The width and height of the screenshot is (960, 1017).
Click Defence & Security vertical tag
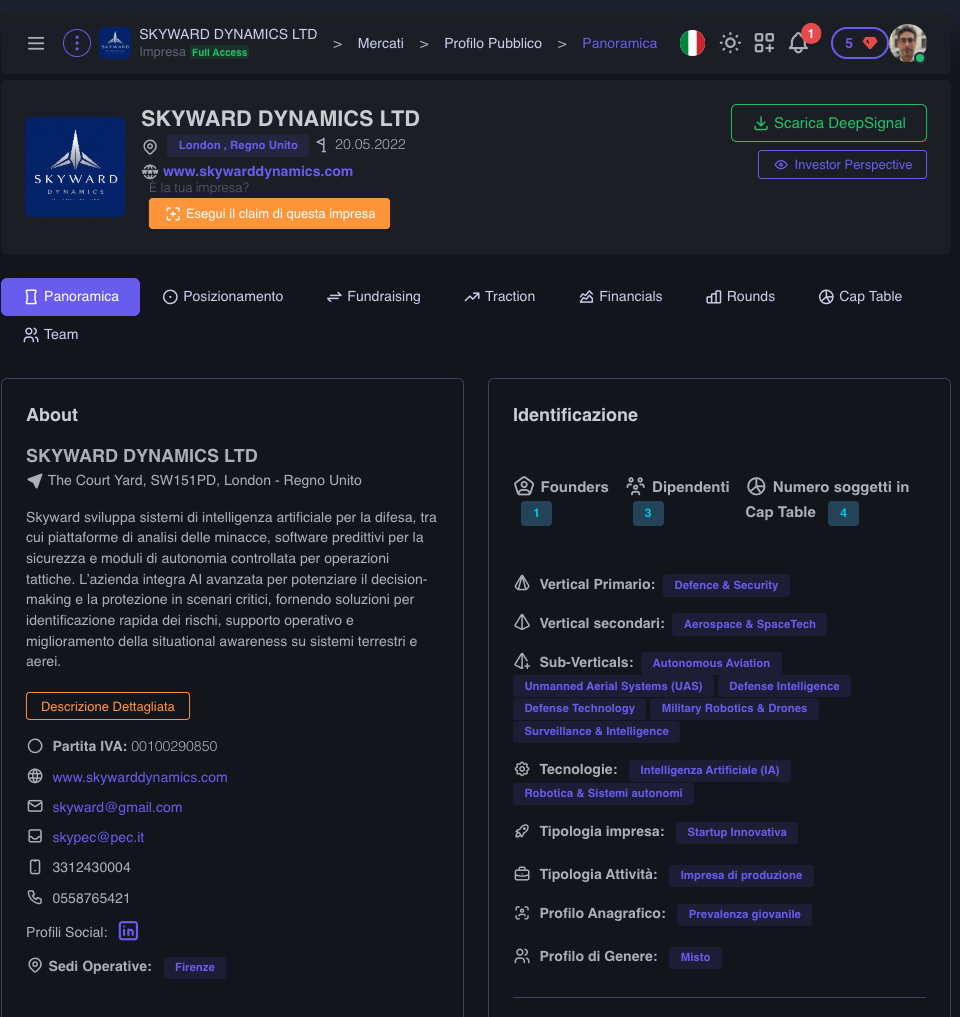click(x=726, y=585)
